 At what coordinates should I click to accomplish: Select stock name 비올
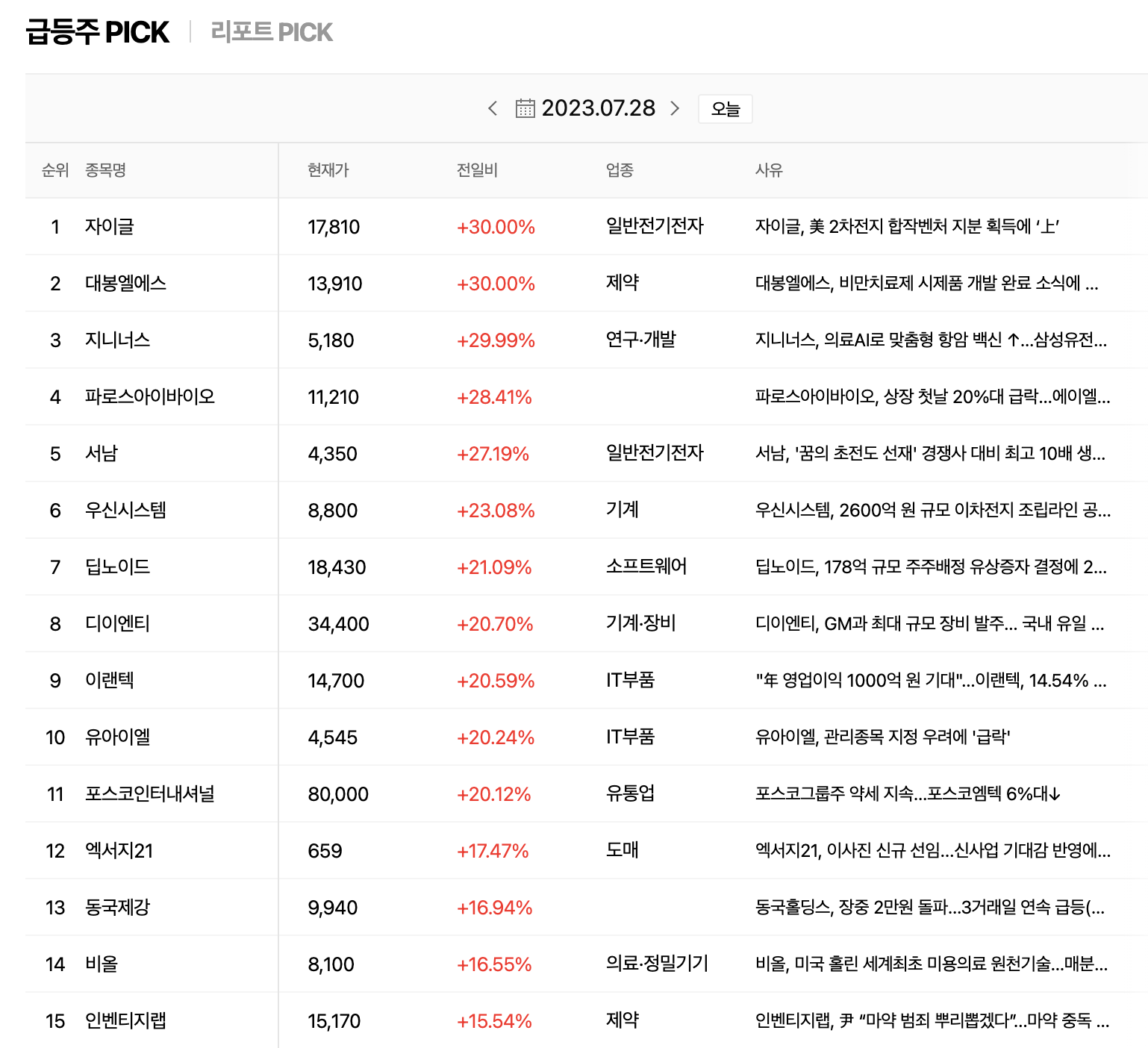tap(101, 964)
